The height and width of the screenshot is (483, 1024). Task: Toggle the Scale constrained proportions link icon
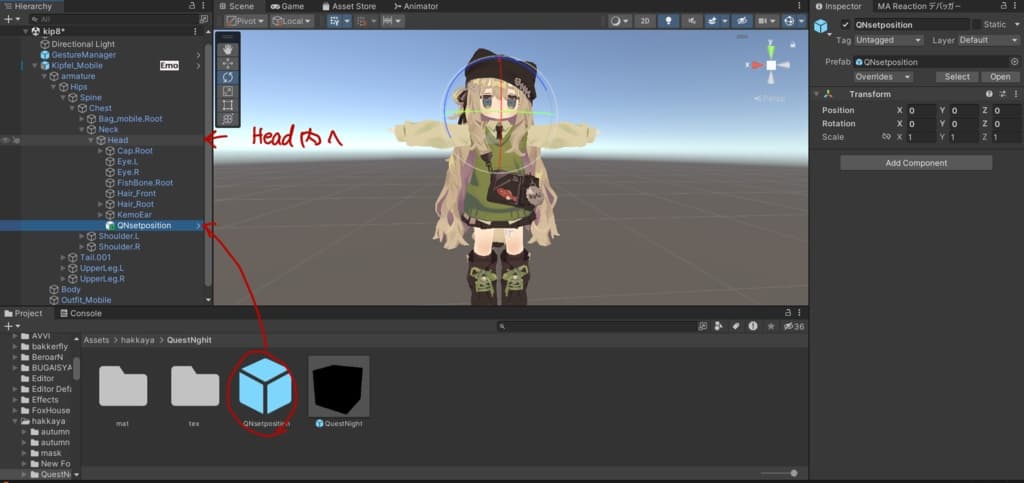pos(886,137)
